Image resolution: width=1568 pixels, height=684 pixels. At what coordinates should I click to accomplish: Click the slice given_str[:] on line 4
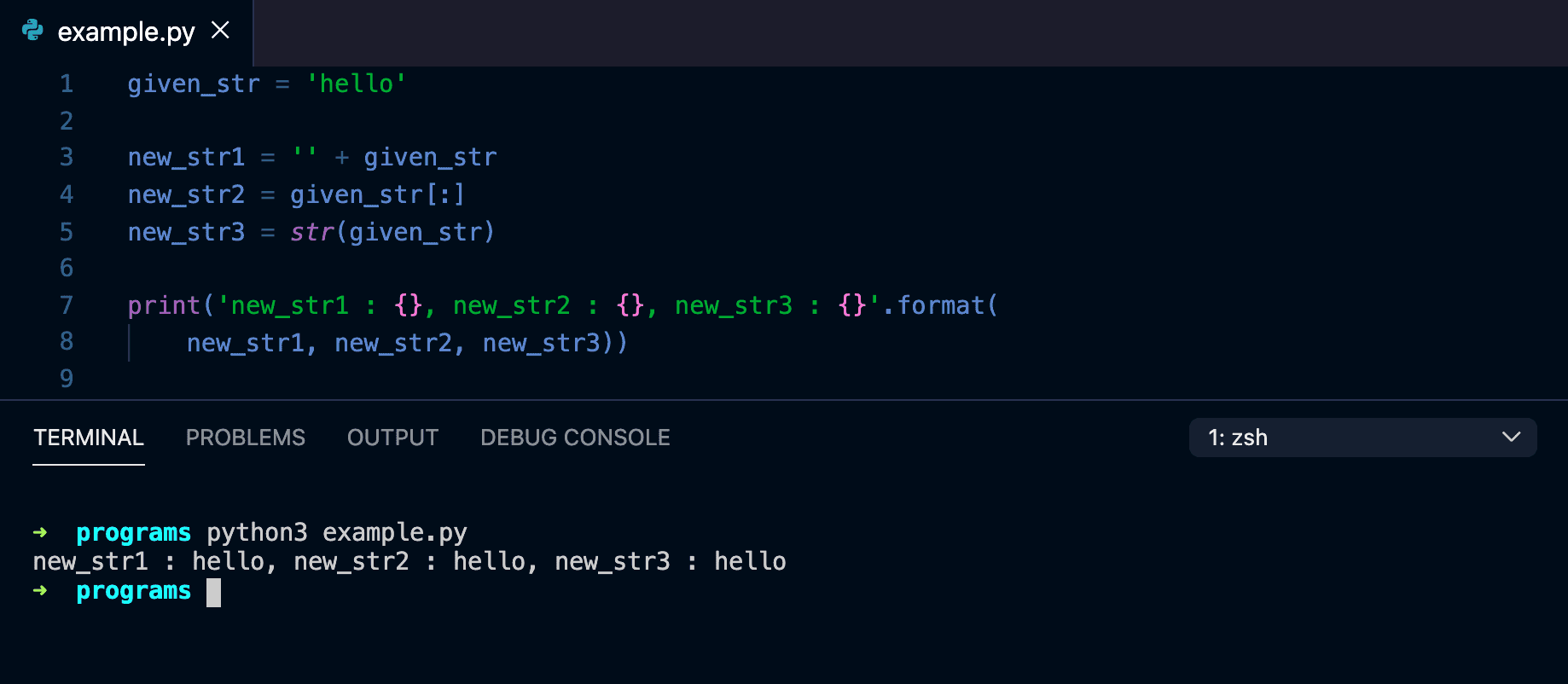coord(378,194)
